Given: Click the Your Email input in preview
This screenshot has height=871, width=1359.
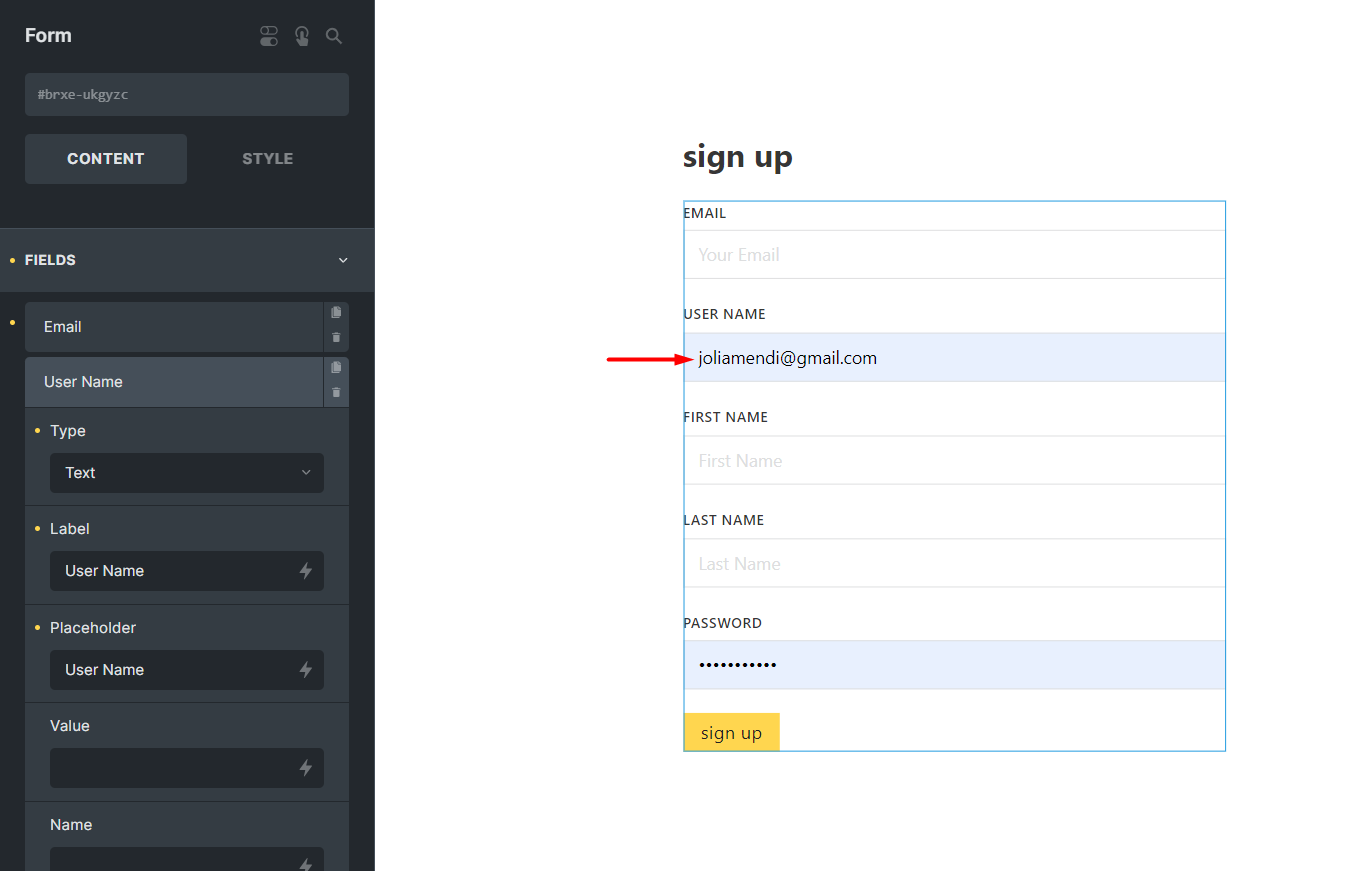Looking at the screenshot, I should click(x=954, y=255).
